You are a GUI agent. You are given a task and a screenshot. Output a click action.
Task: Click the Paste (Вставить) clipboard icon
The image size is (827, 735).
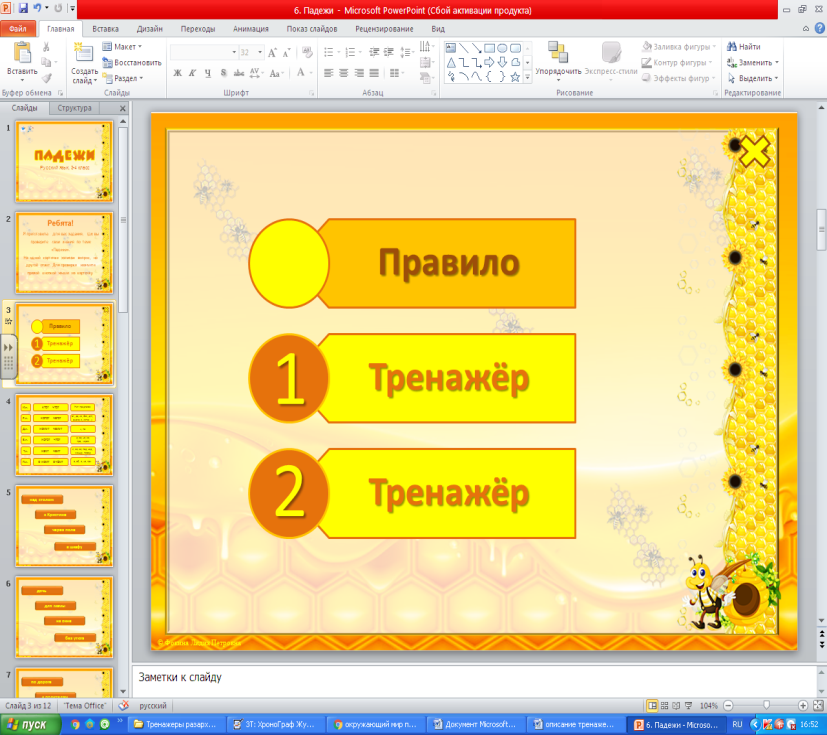(22, 53)
